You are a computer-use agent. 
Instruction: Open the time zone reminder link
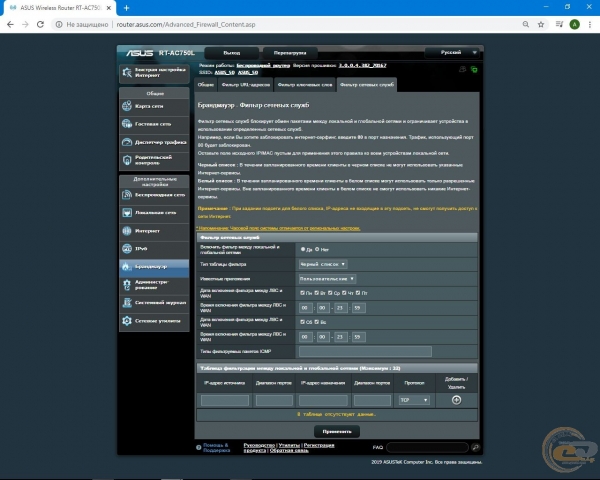click(278, 228)
